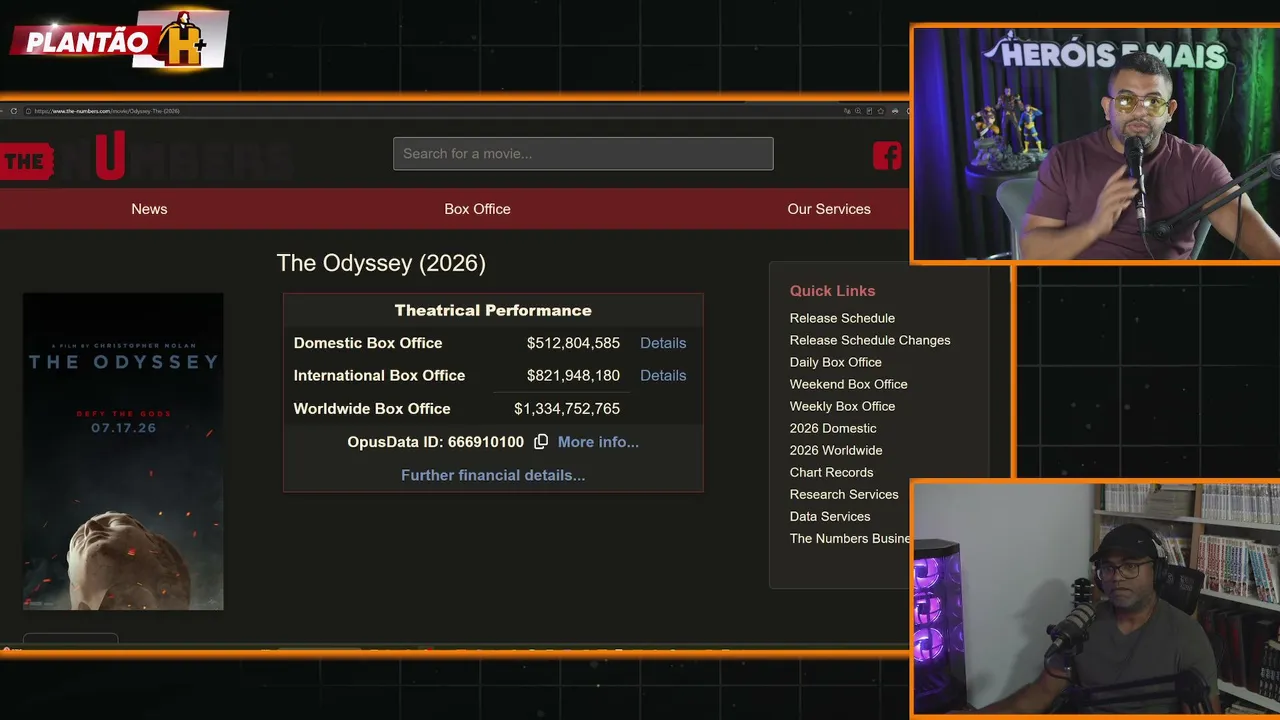
Task: Click the browser address bar URL
Action: (107, 111)
